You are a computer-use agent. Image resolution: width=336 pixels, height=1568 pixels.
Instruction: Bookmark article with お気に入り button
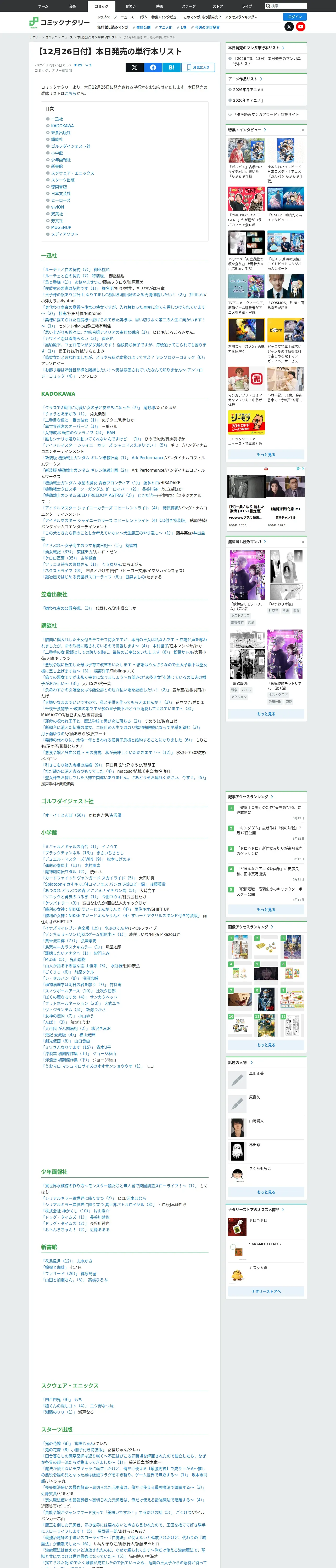pyautogui.click(x=198, y=68)
